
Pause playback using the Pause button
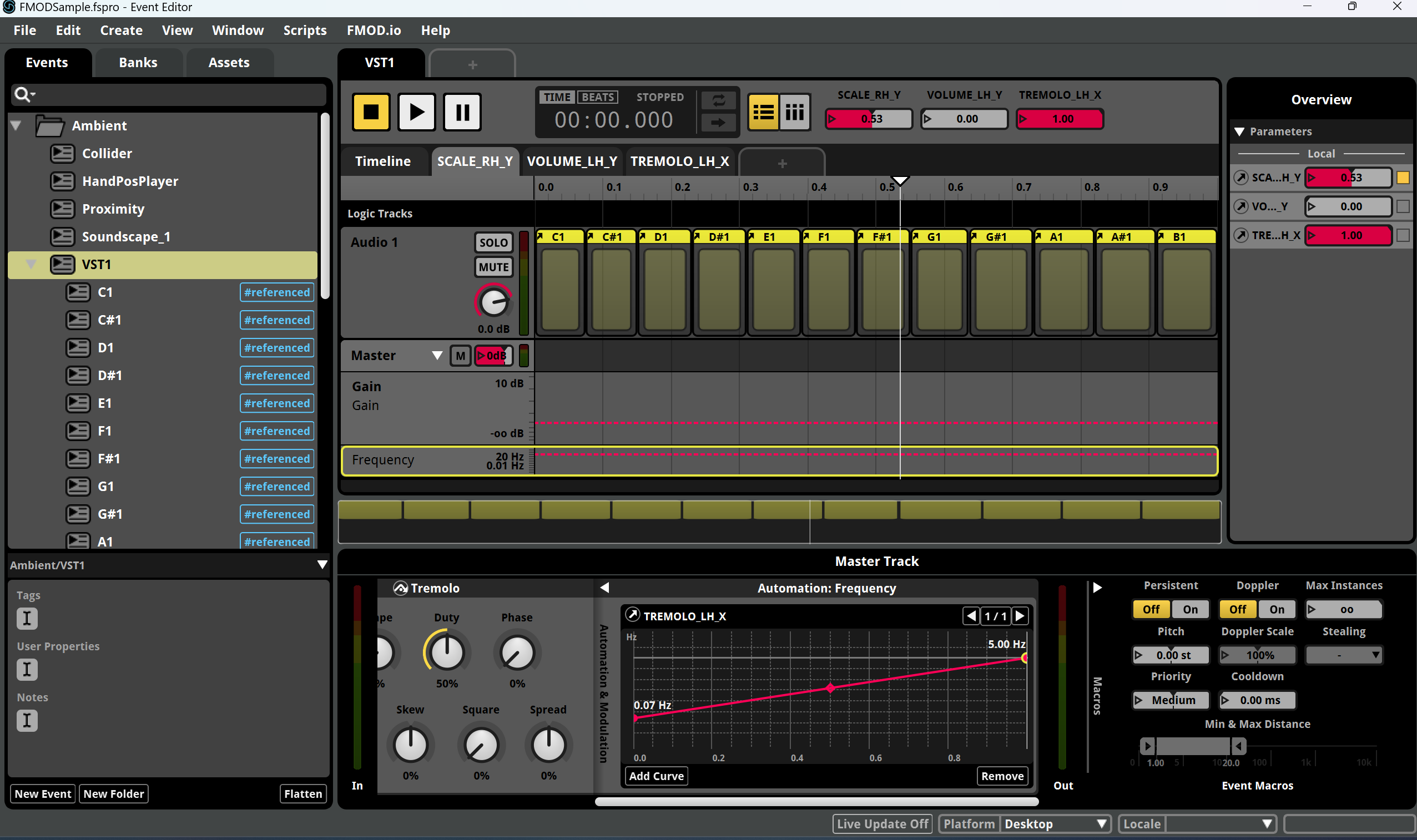click(462, 112)
